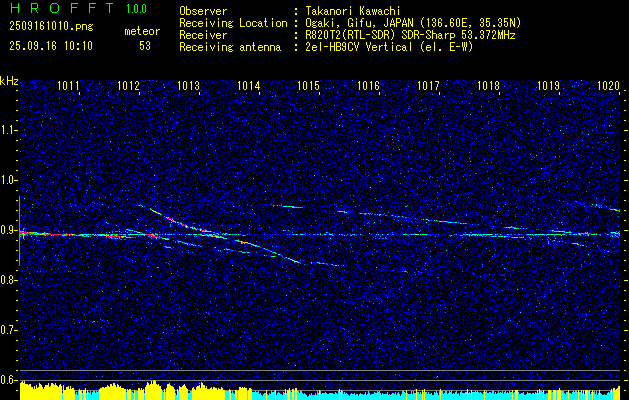The width and height of the screenshot is (629, 400).
Task: Click the version number 1.0.0
Action: click(136, 9)
